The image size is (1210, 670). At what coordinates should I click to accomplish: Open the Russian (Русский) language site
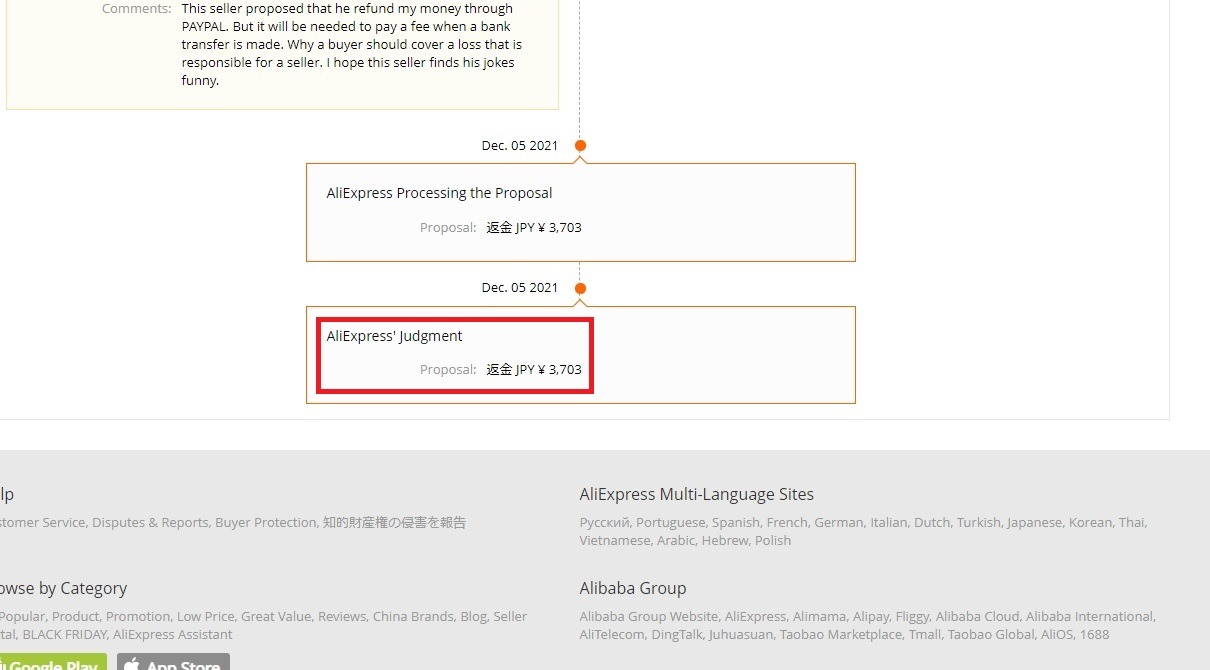(x=604, y=522)
